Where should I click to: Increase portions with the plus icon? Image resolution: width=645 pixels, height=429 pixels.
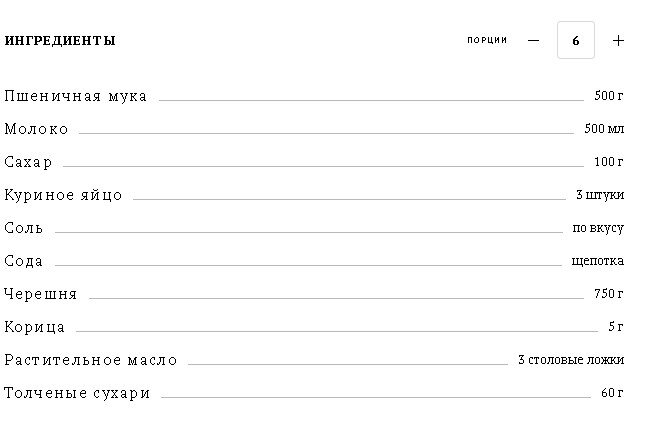click(618, 40)
